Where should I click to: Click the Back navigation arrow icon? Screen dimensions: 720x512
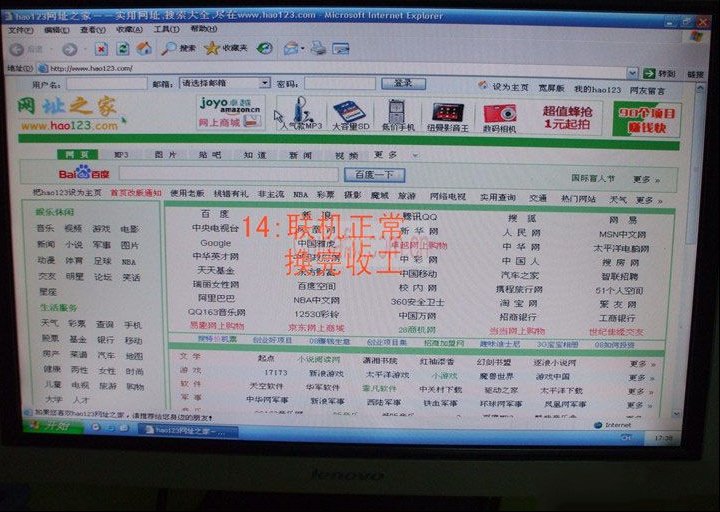17,49
